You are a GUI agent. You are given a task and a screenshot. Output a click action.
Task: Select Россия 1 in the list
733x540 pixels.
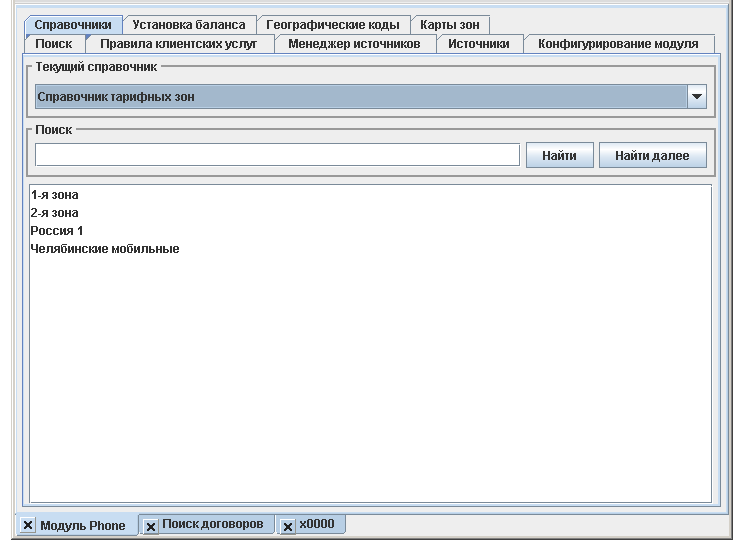[57, 231]
